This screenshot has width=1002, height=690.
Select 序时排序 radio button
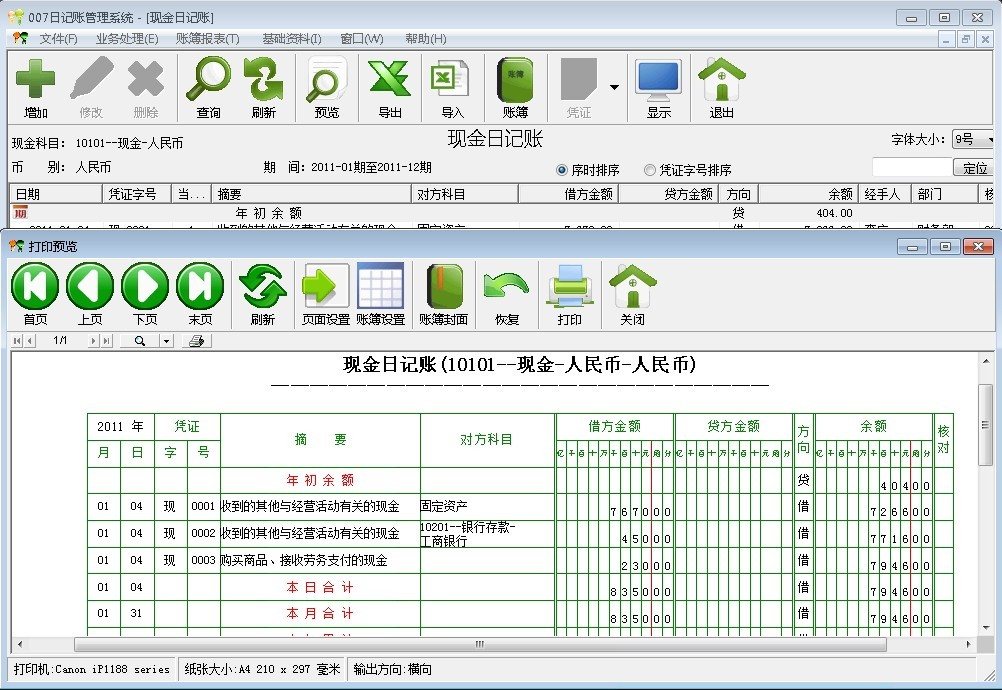point(562,170)
